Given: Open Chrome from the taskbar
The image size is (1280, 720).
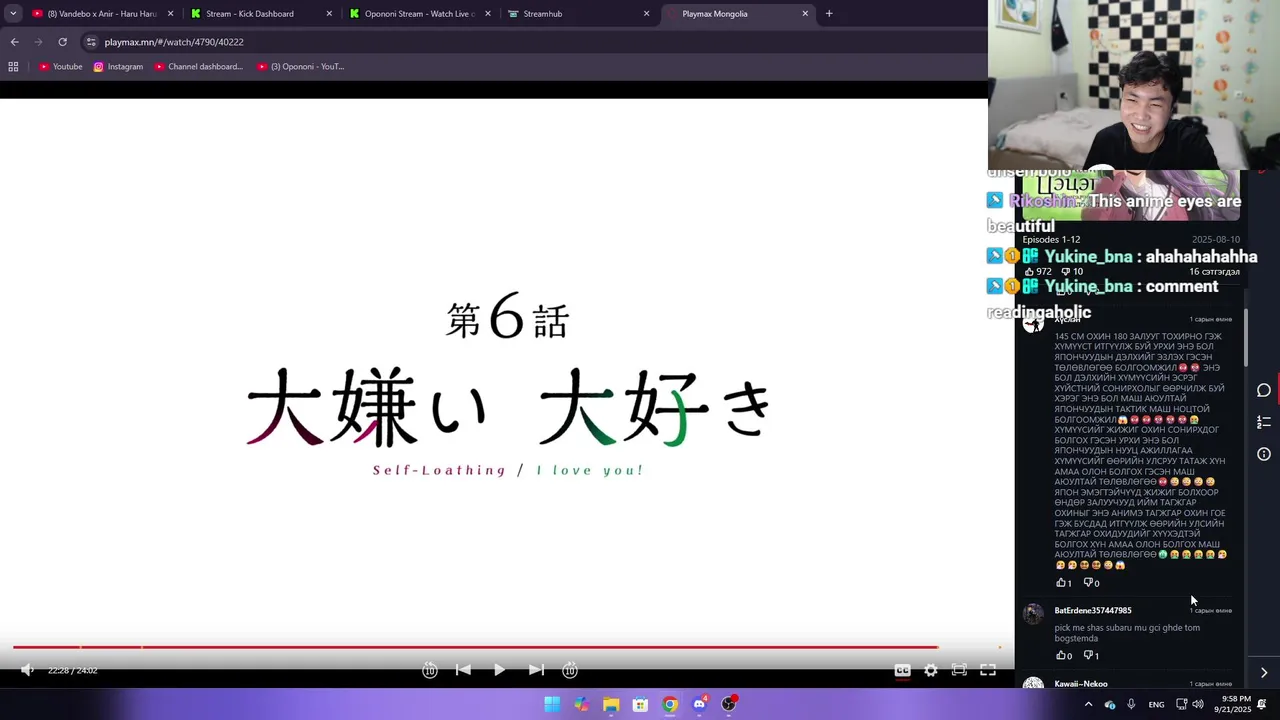Looking at the screenshot, I should 670,704.
